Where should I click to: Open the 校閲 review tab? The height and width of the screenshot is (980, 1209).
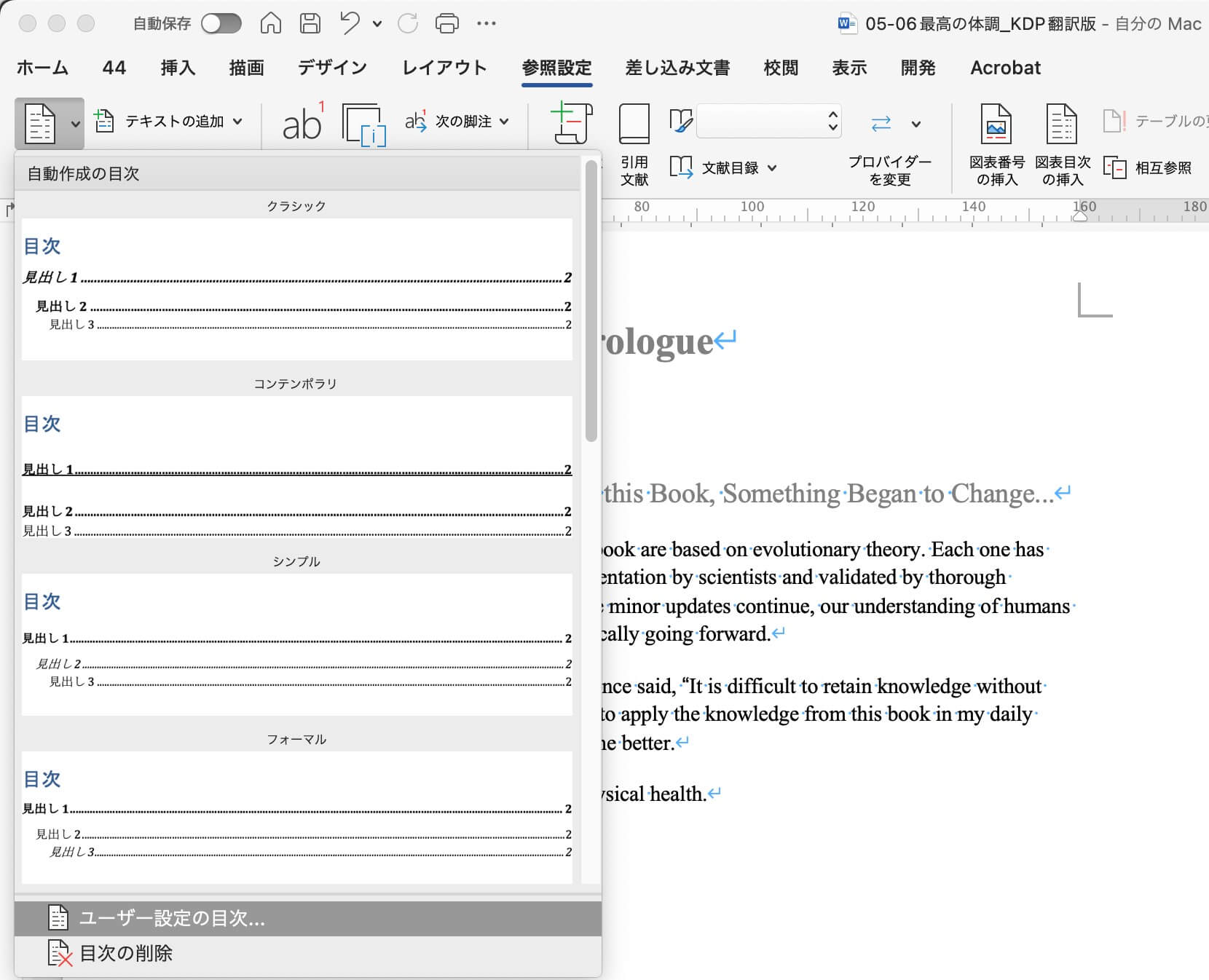click(781, 68)
